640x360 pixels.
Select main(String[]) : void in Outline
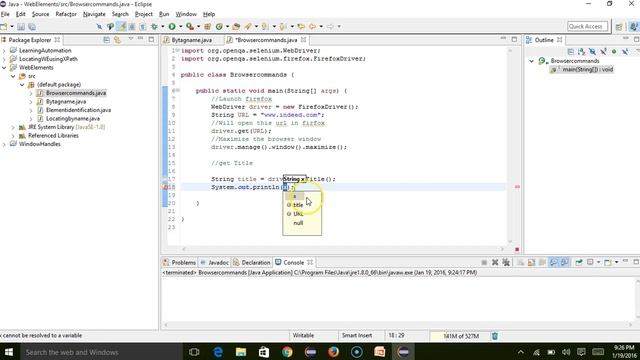[x=587, y=69]
